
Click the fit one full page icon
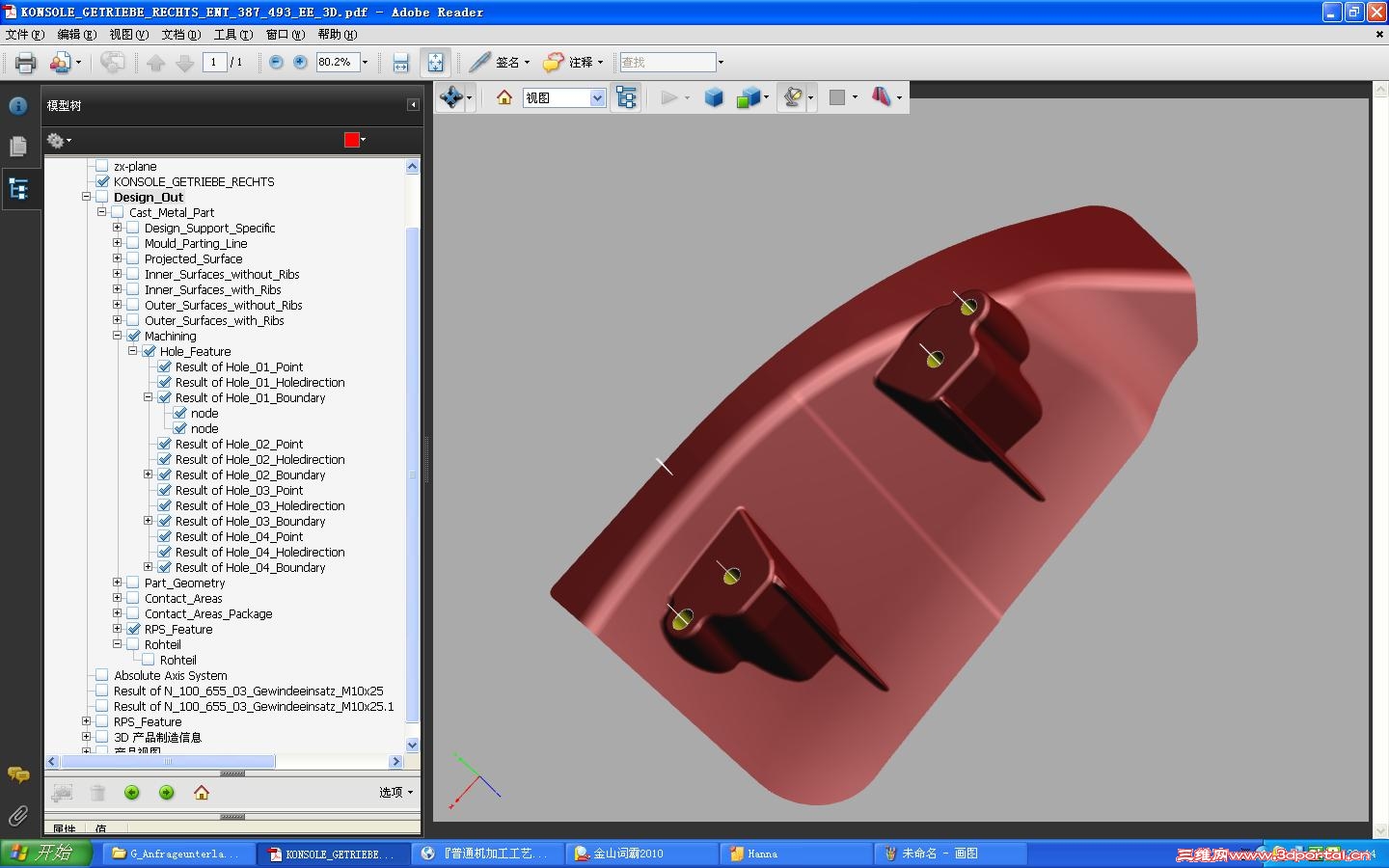pos(436,63)
